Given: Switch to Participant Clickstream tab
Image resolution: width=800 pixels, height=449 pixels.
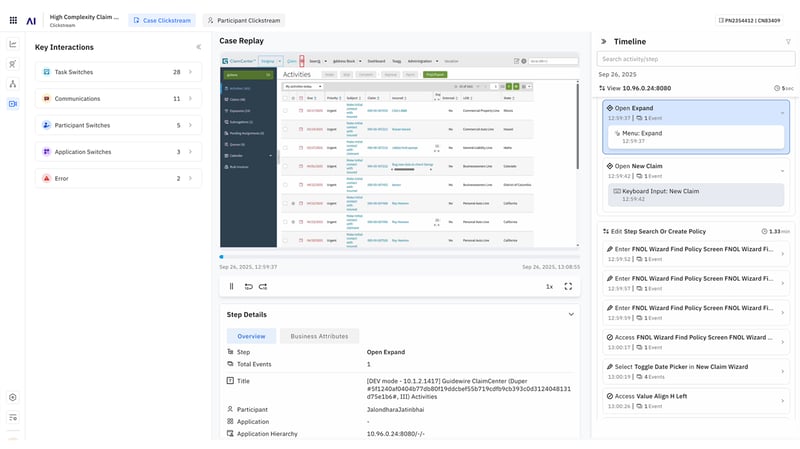Looking at the screenshot, I should tap(244, 20).
